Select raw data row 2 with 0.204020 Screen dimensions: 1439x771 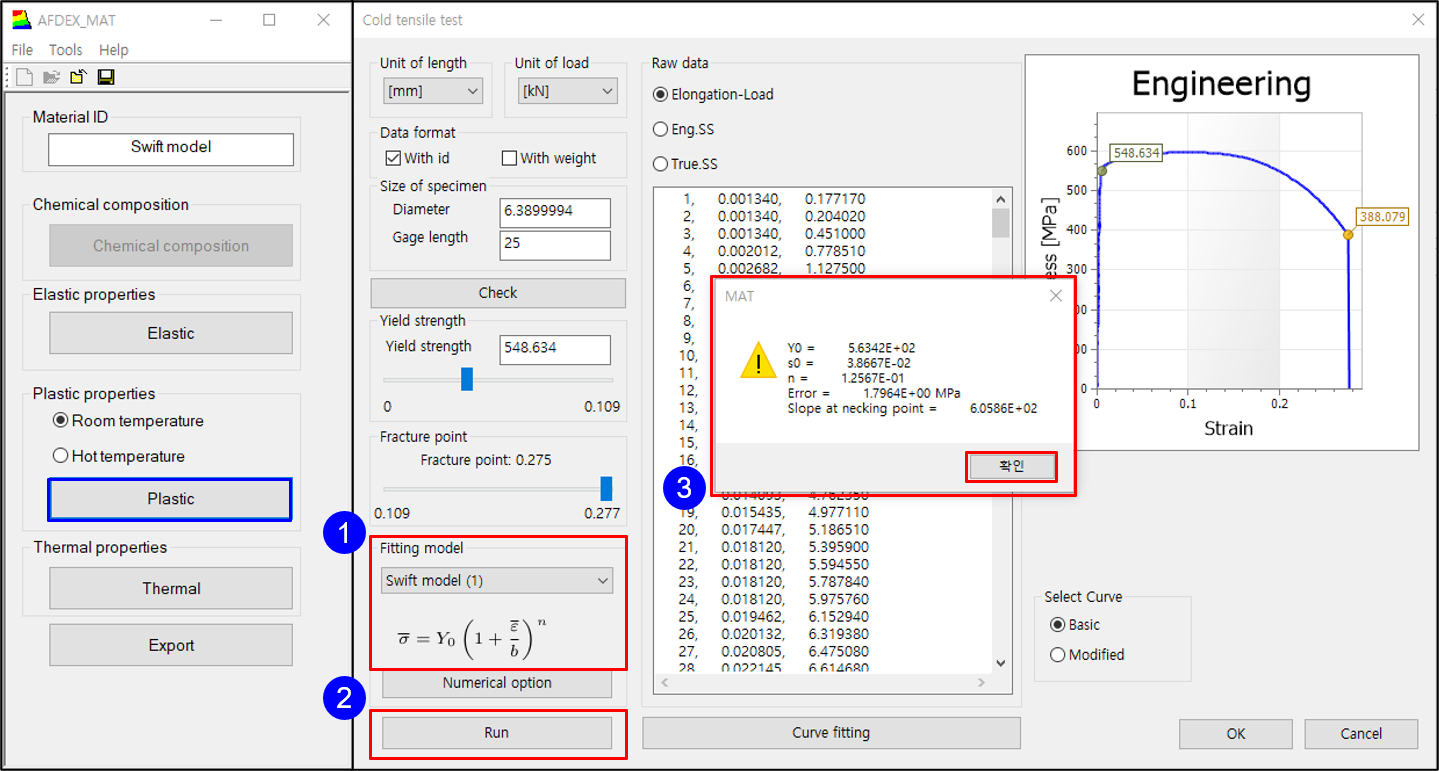772,216
